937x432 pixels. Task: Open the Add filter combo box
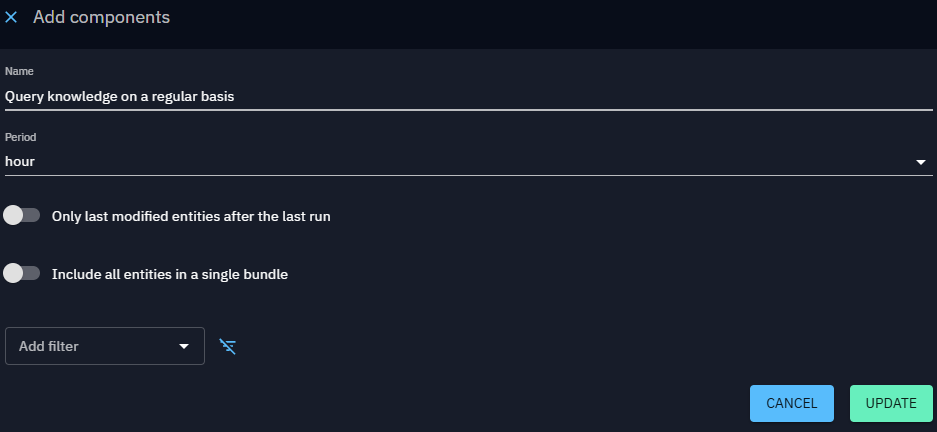coord(105,346)
